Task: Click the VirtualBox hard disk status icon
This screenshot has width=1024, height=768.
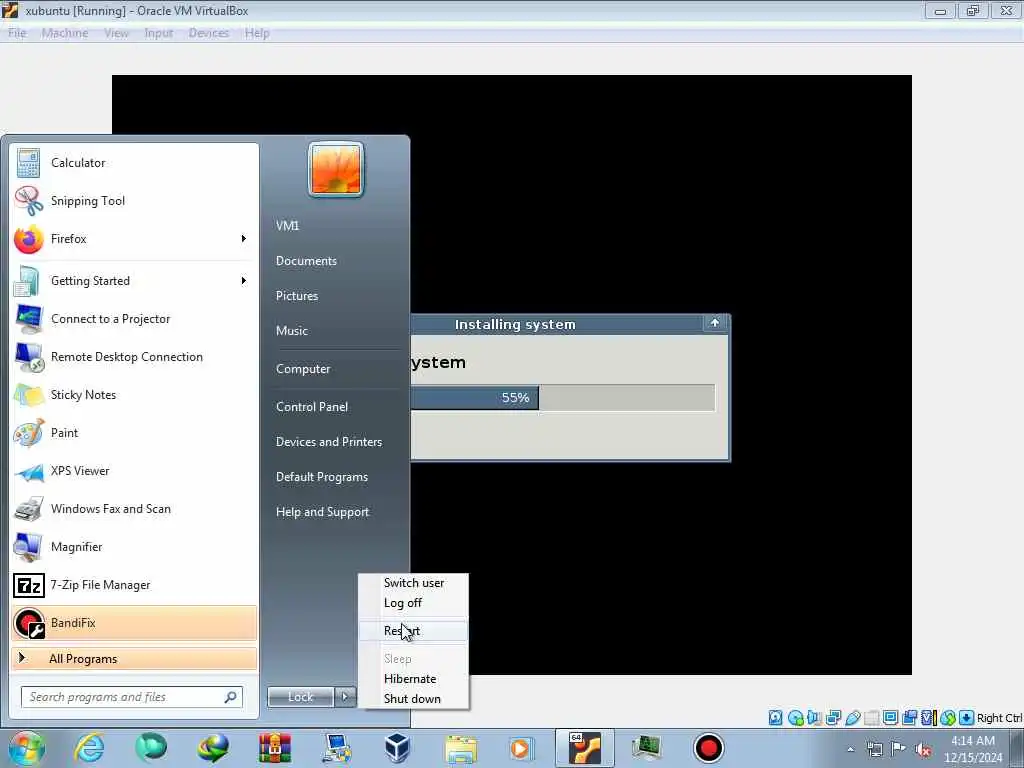Action: tap(775, 718)
